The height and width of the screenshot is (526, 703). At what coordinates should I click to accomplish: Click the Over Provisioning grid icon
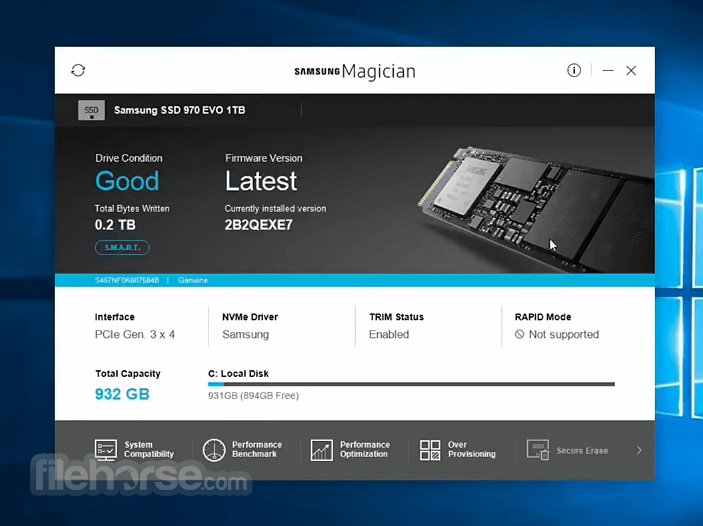(x=430, y=450)
